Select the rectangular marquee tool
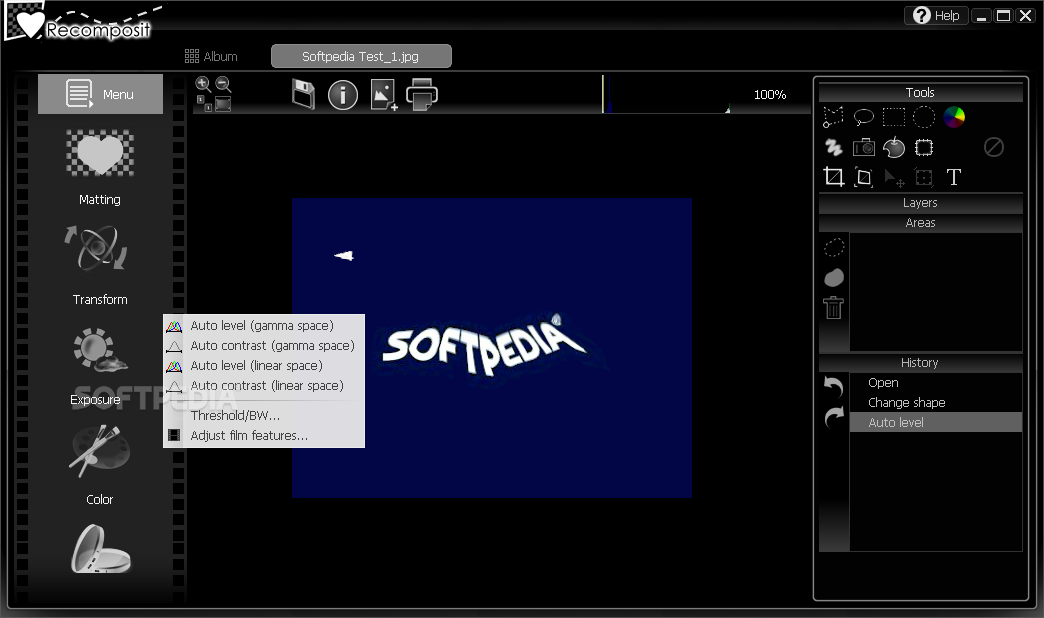The height and width of the screenshot is (618, 1044). pyautogui.click(x=894, y=117)
